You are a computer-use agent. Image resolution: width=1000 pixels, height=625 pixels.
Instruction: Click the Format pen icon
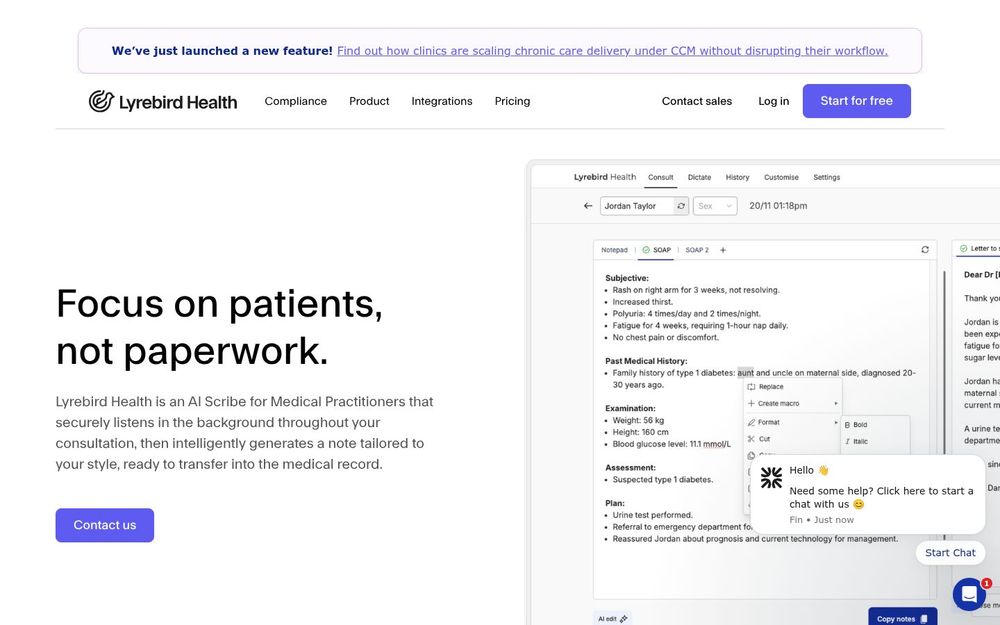[751, 422]
